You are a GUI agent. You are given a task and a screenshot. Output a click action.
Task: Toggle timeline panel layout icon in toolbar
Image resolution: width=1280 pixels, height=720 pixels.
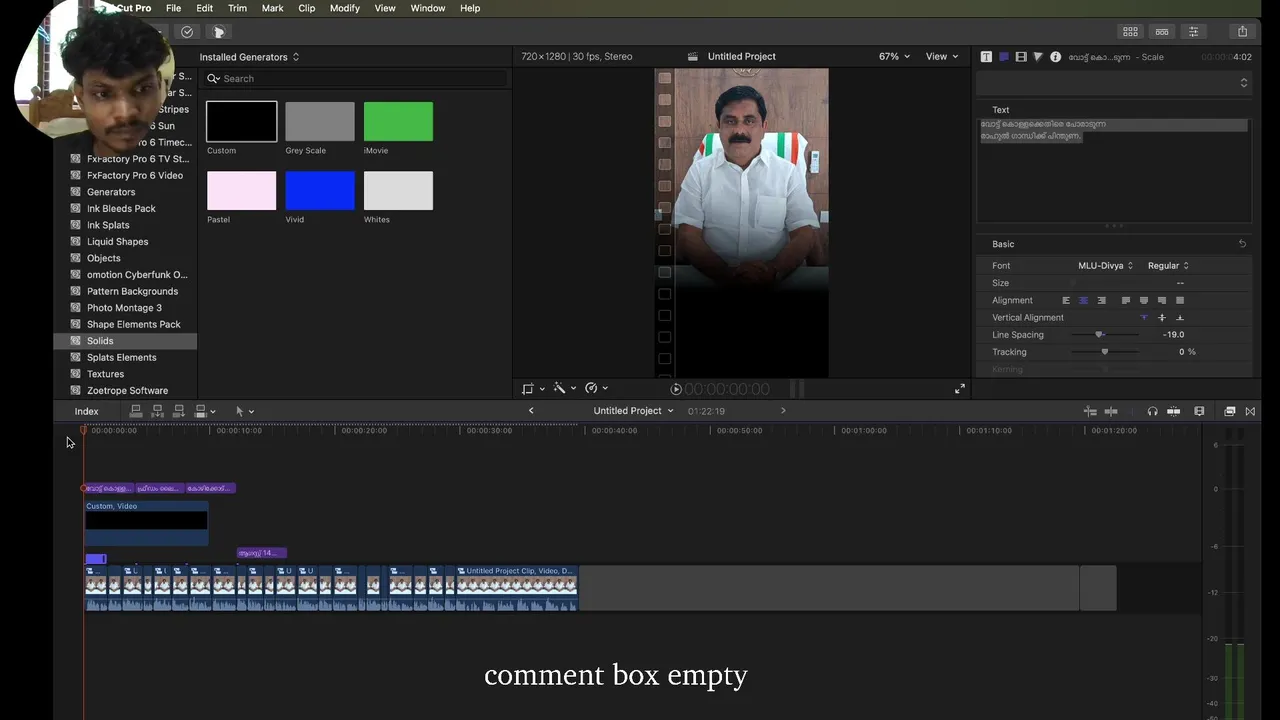(x=1162, y=32)
